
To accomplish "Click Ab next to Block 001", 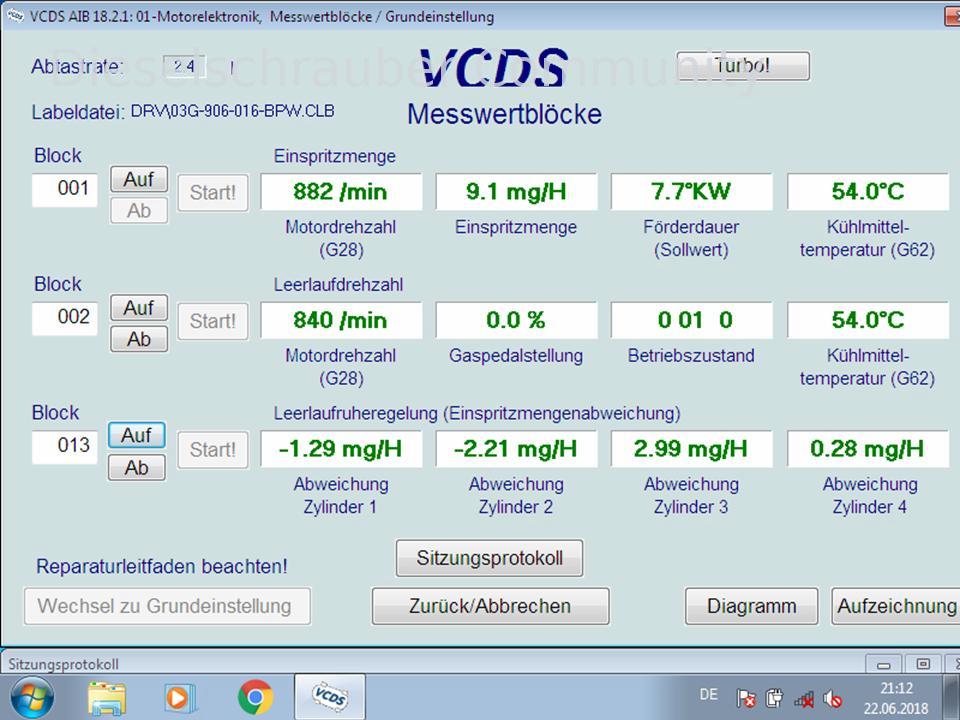I will pos(139,211).
